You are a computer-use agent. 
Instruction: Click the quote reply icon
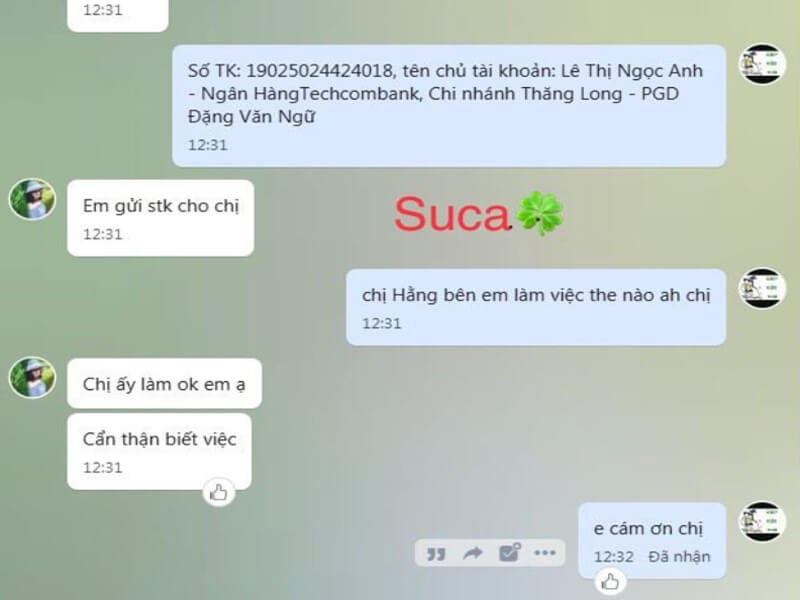436,554
